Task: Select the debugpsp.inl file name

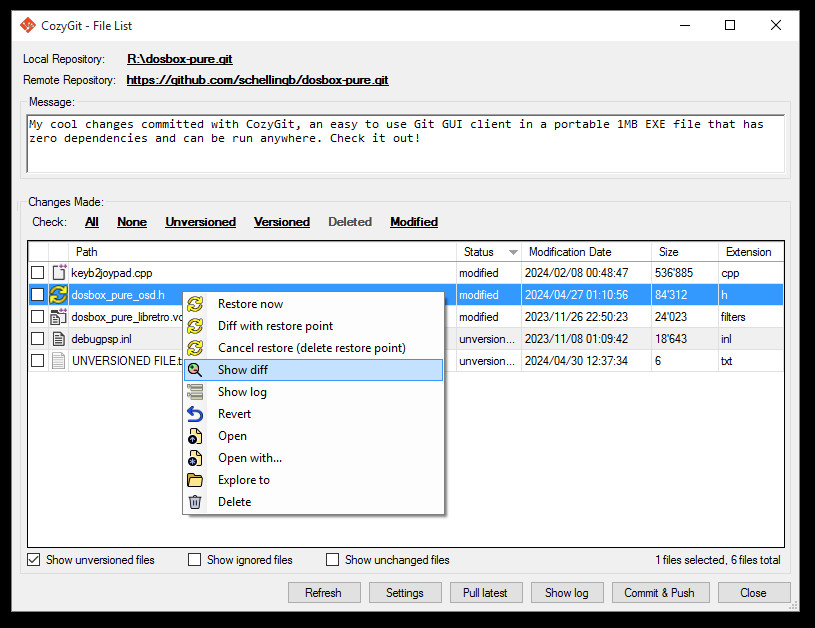Action: (101, 339)
